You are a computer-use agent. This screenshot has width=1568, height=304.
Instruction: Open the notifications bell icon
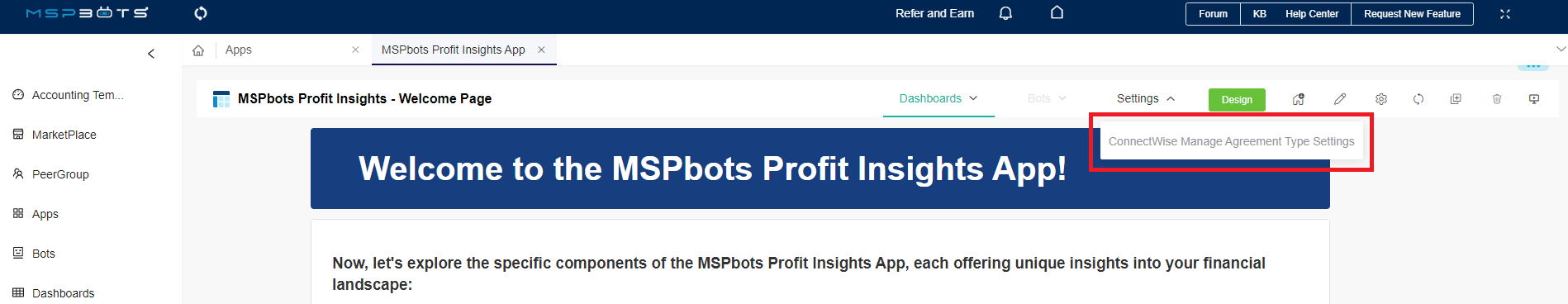click(1005, 13)
